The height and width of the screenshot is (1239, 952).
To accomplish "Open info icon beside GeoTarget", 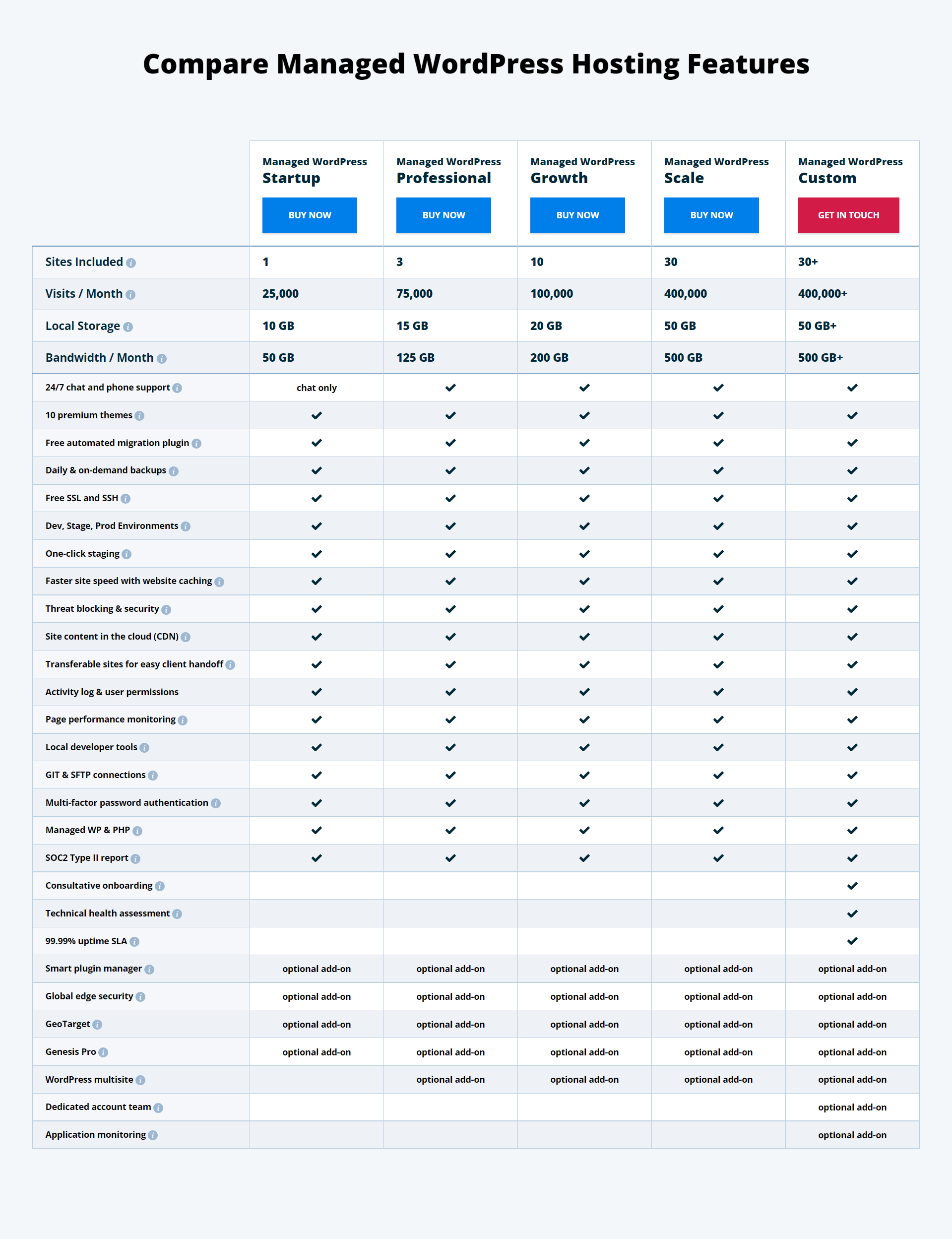I will pos(97,1025).
